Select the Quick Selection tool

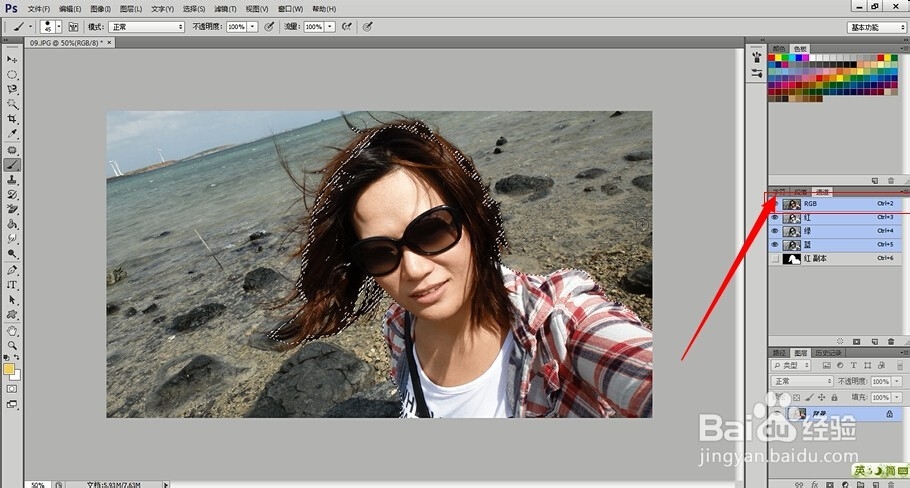click(12, 104)
